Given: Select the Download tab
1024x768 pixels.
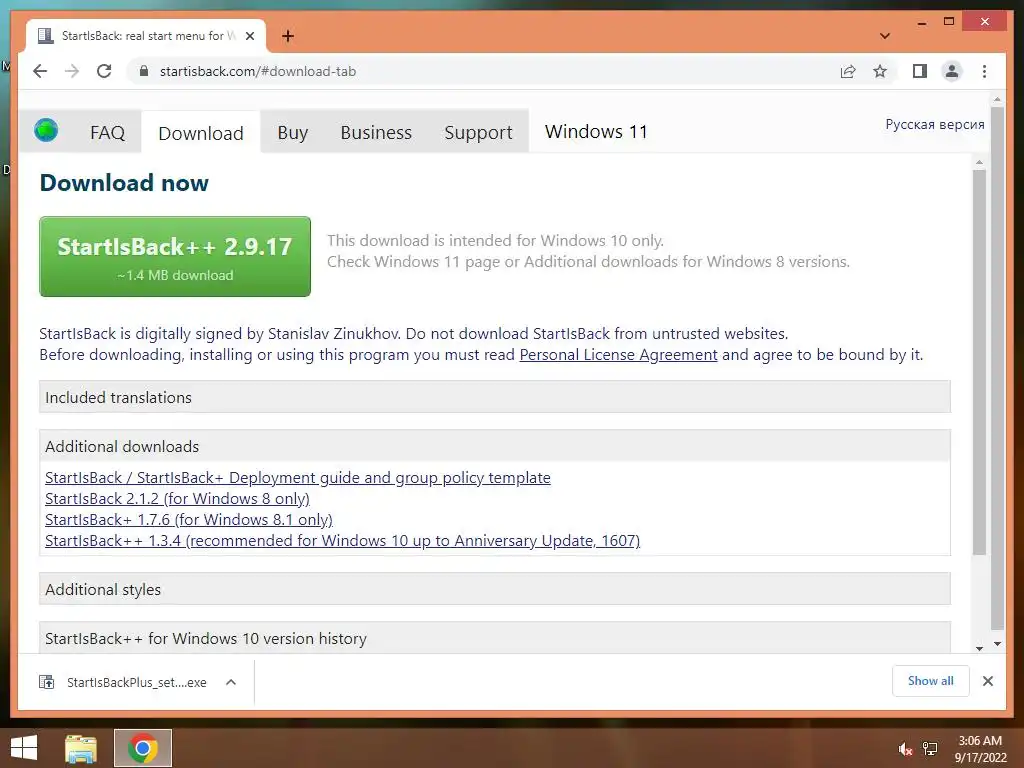Looking at the screenshot, I should 200,133.
